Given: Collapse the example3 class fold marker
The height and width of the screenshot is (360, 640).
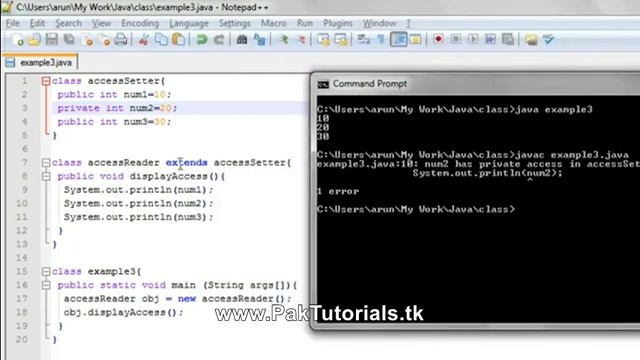Looking at the screenshot, I should coord(46,271).
